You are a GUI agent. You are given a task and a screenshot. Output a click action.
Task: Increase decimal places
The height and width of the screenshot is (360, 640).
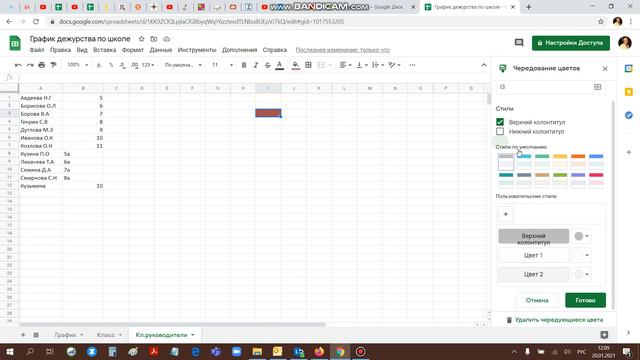point(135,65)
